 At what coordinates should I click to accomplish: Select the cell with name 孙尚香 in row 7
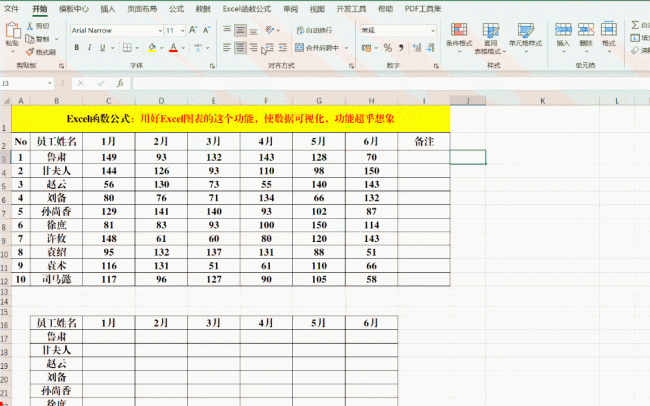coord(56,212)
